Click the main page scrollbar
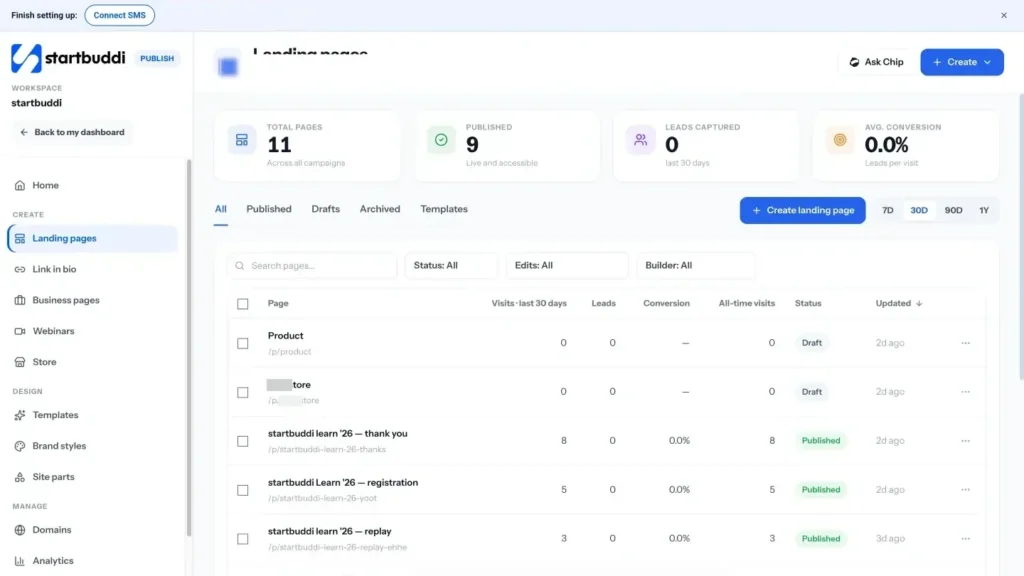1024x576 pixels. click(1021, 236)
